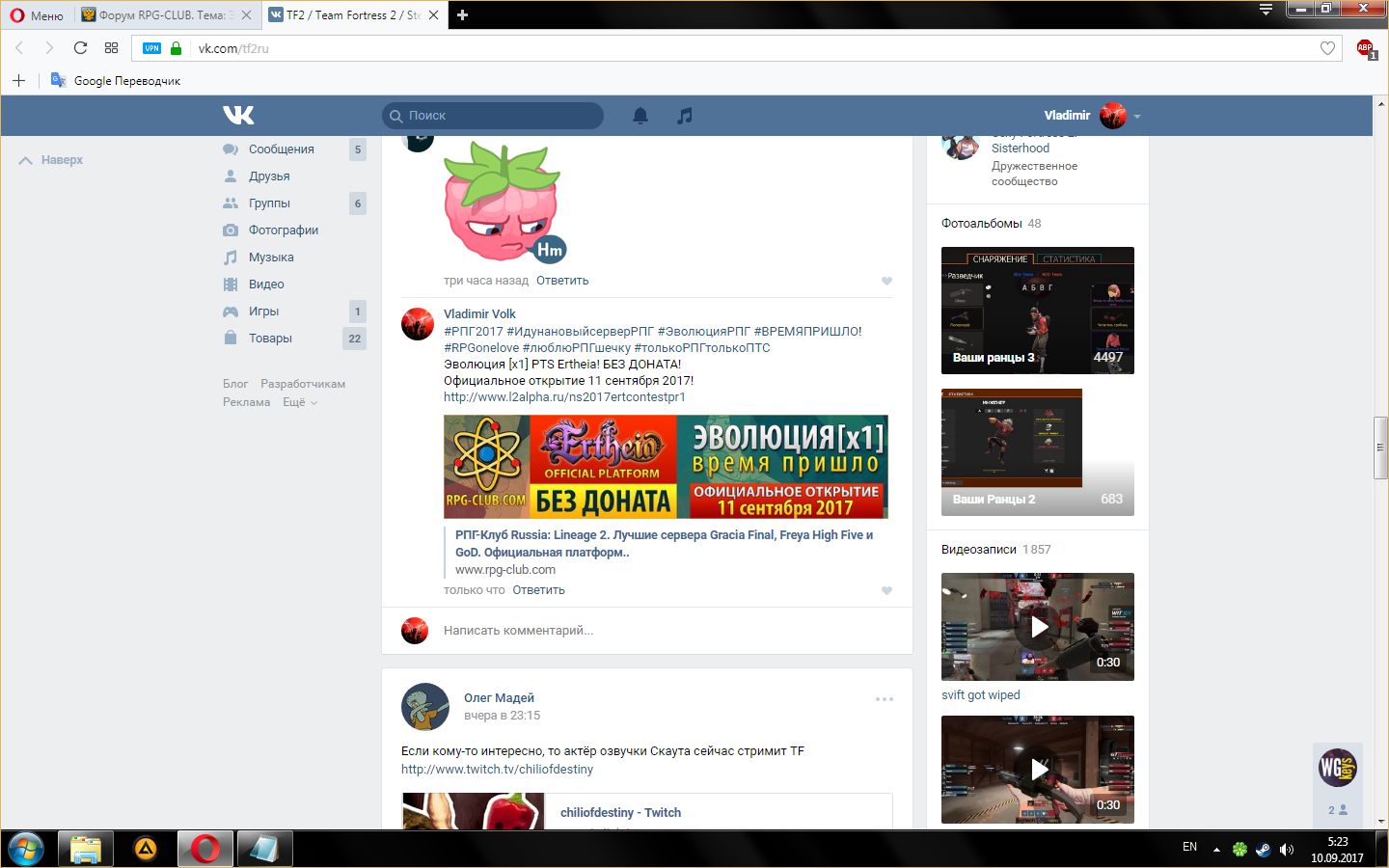The height and width of the screenshot is (868, 1389).
Task: Click the Игры gamepad icon in sidebar
Action: 231,312
